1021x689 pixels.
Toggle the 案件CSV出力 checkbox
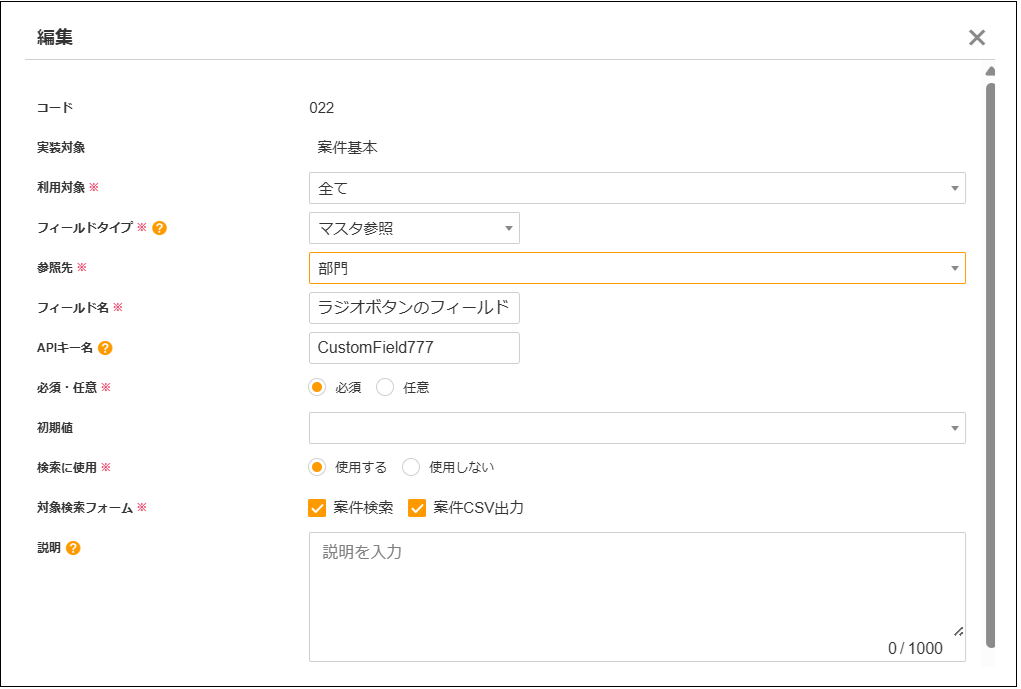pyautogui.click(x=417, y=508)
